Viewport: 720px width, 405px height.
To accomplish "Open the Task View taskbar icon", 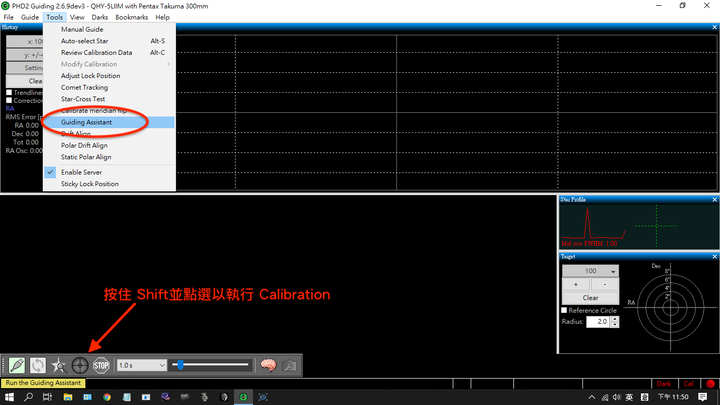I will 48,397.
